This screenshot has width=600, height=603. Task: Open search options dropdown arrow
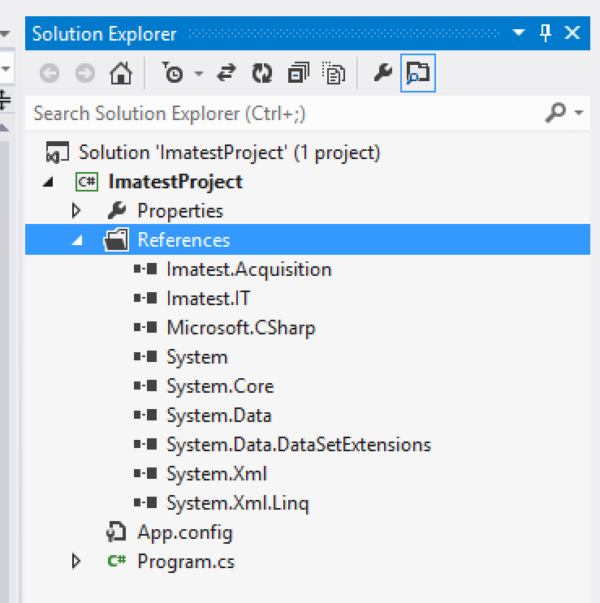pos(579,113)
